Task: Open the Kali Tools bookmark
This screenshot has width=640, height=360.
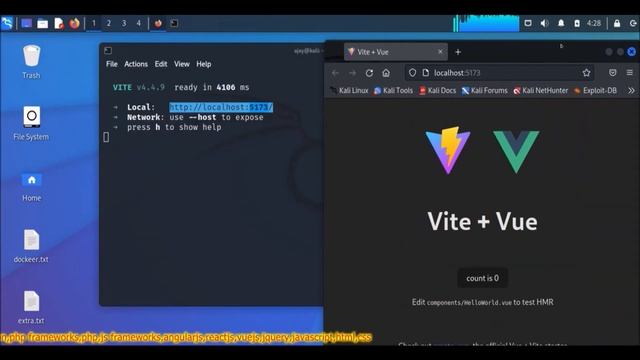Action: coord(393,91)
